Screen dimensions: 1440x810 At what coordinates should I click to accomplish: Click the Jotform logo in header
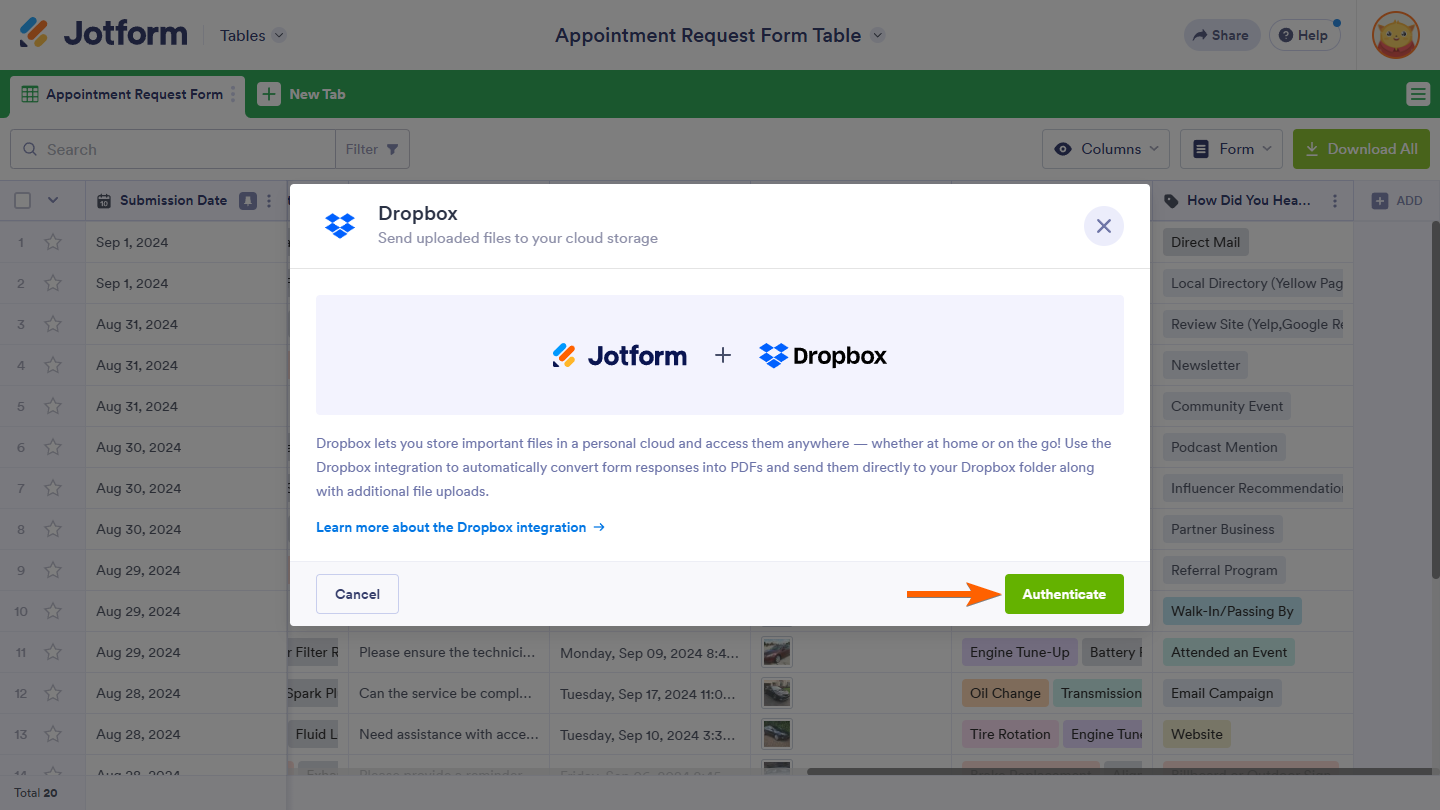[104, 35]
